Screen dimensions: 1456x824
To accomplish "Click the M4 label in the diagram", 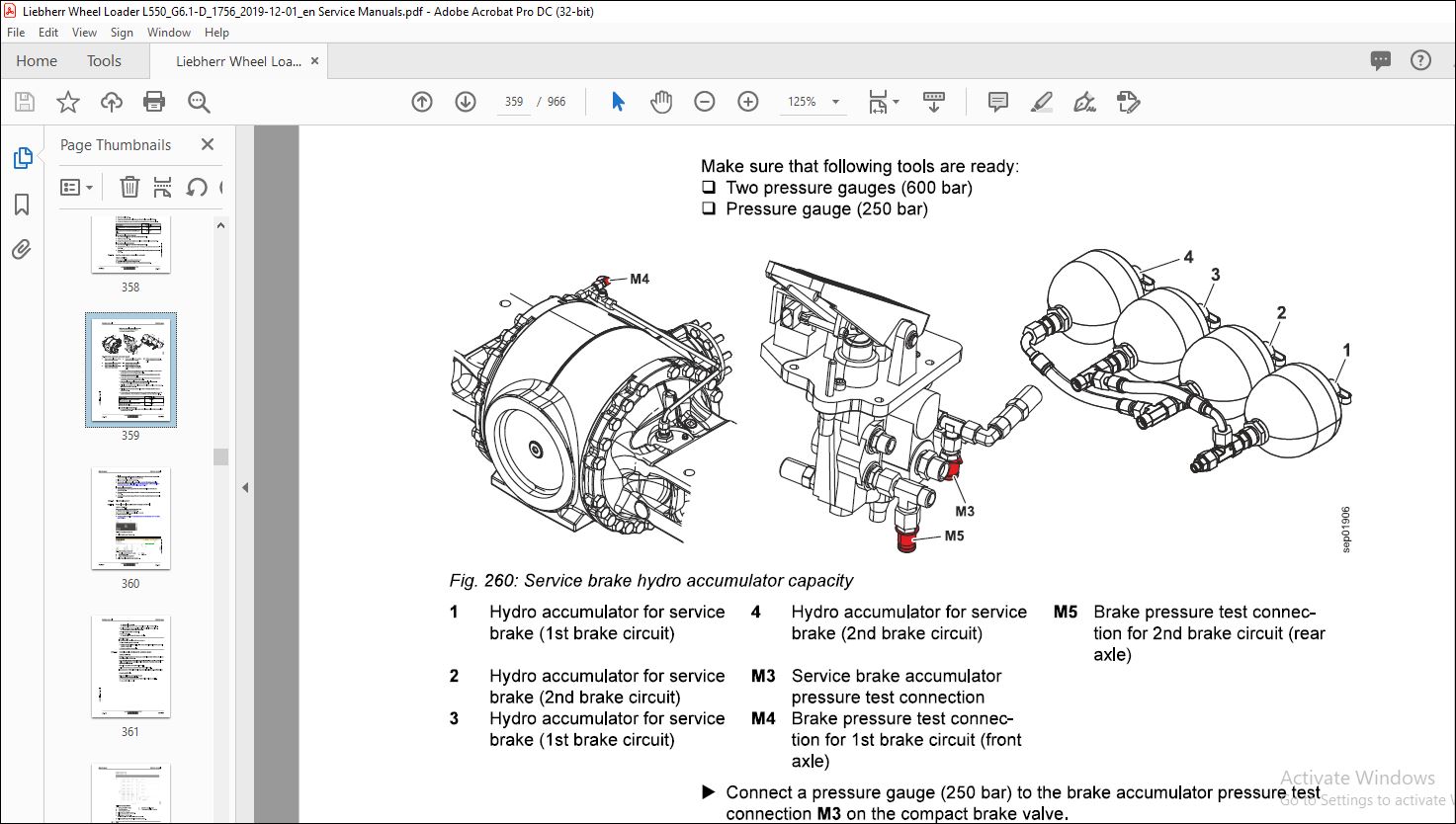I will tap(640, 280).
